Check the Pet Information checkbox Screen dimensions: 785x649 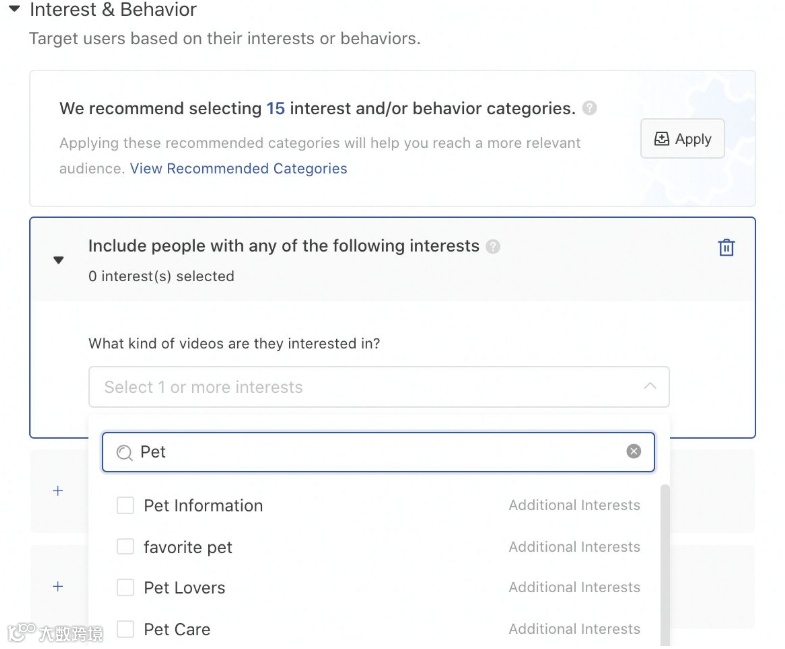125,506
